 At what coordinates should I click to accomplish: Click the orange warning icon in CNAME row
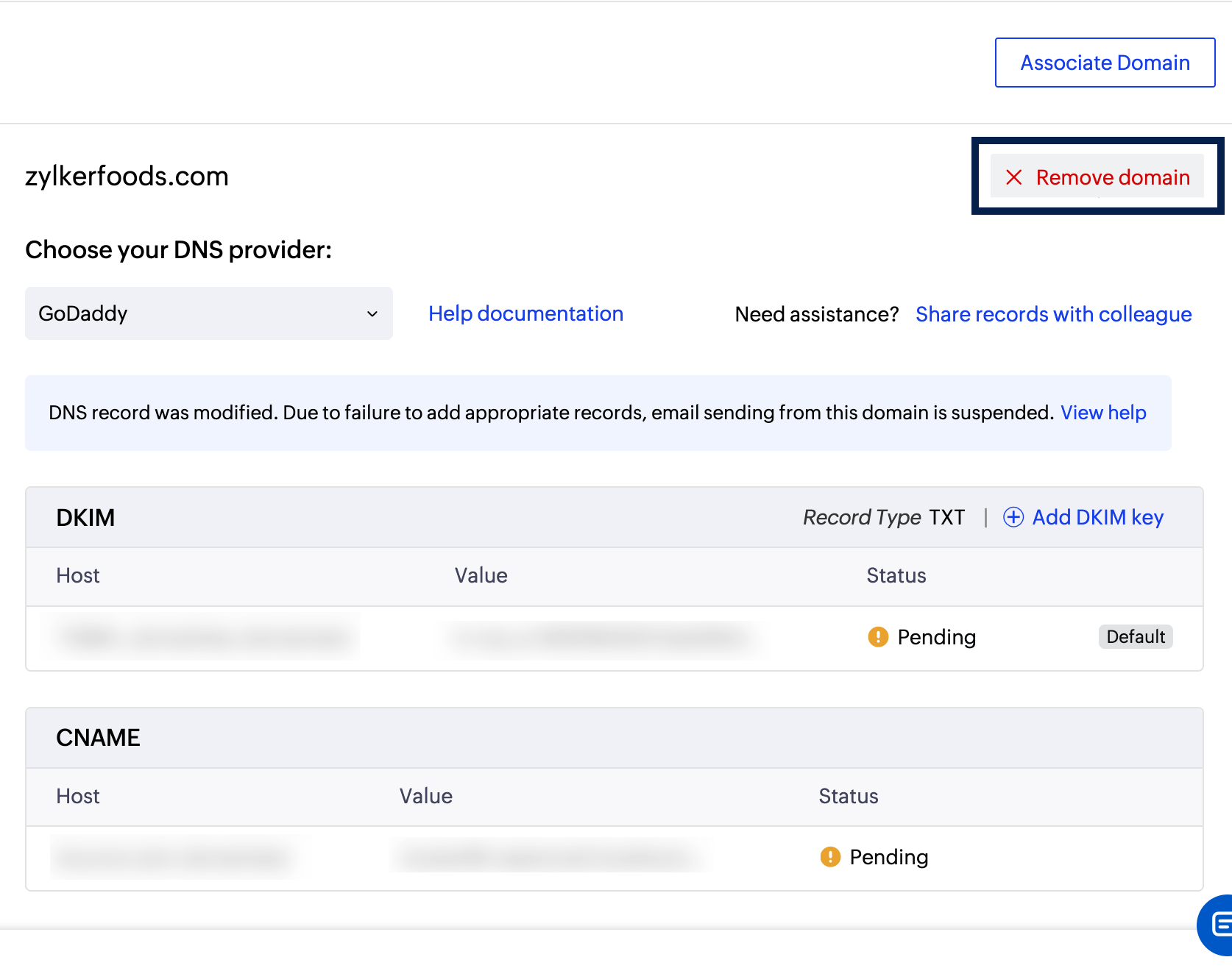(829, 856)
